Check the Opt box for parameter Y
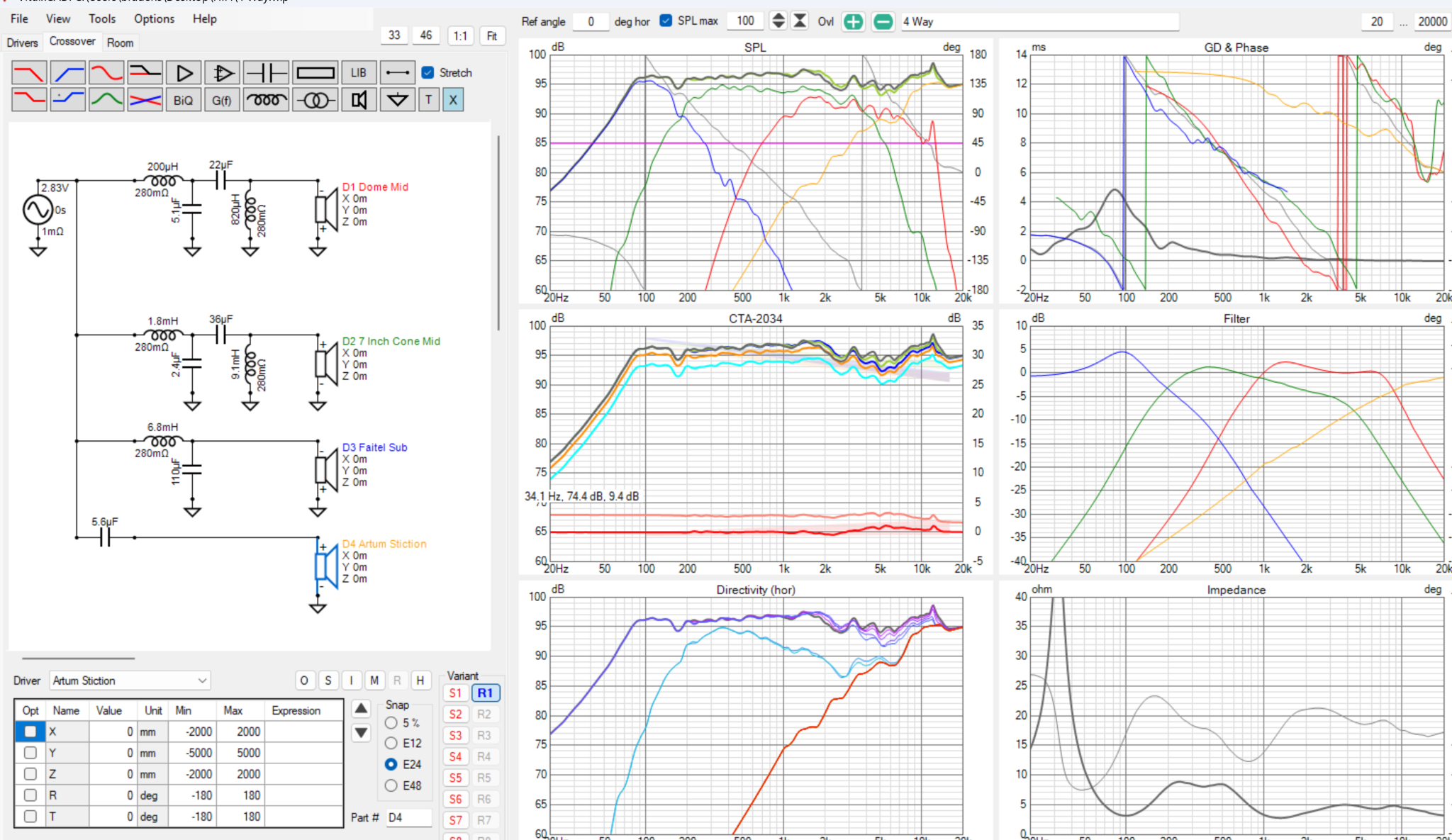The height and width of the screenshot is (840, 1452). tap(30, 753)
